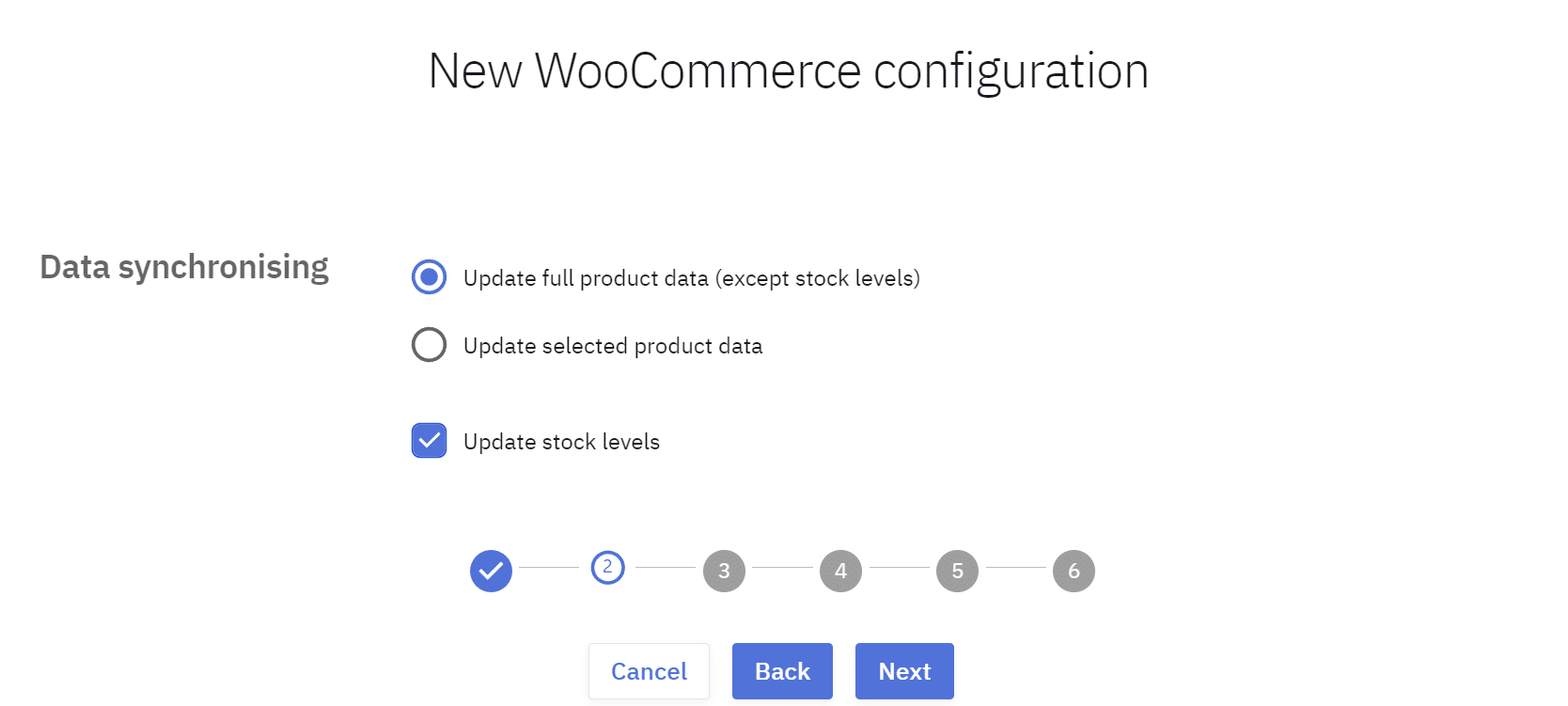Proceed using the Next button
This screenshot has height=706, width=1568.
(904, 671)
